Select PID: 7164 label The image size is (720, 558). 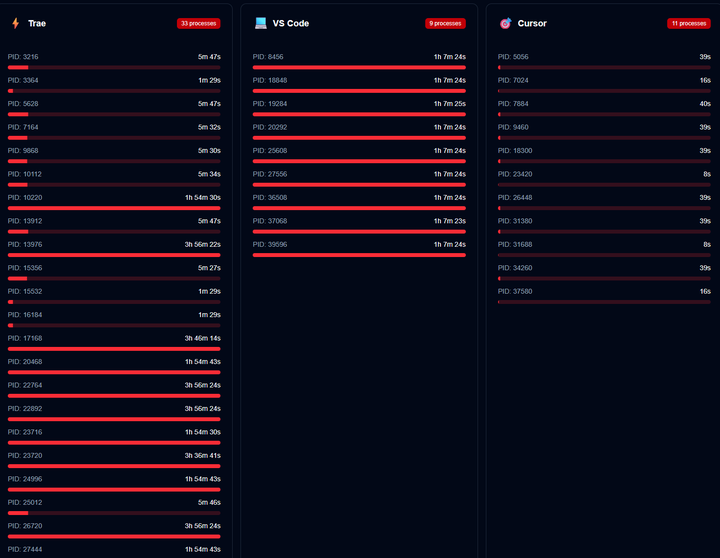coord(23,127)
